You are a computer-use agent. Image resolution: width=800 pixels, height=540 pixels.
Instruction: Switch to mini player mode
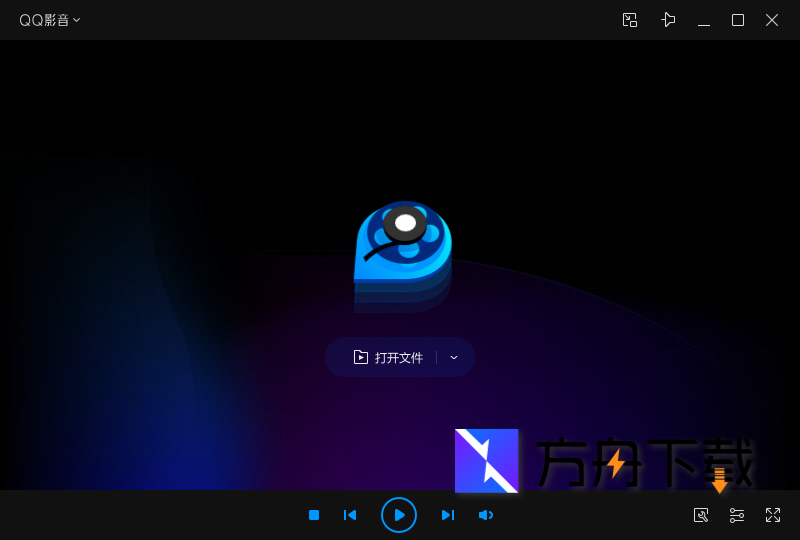coord(630,20)
